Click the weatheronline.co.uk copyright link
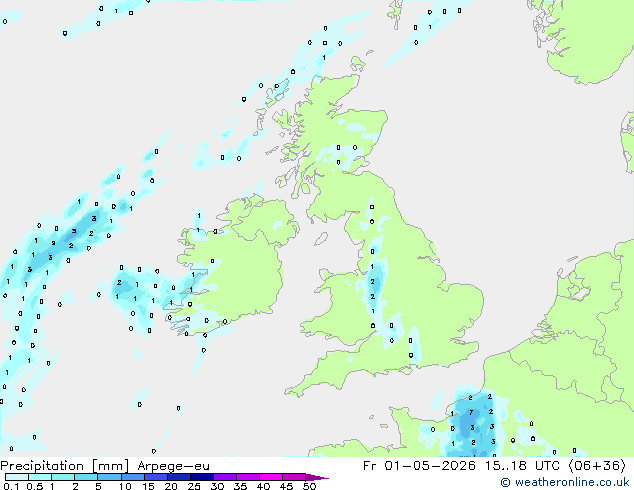The height and width of the screenshot is (490, 634). (565, 482)
